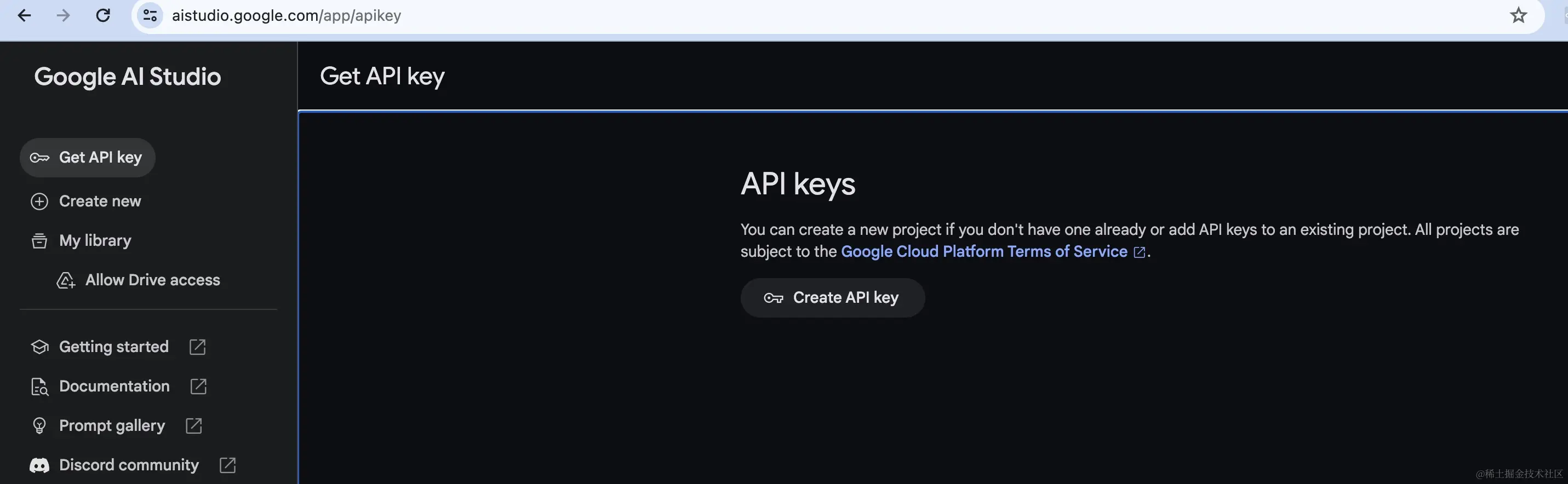Click external link icon next to Prompt gallery
This screenshot has height=484, width=1568.
click(x=193, y=425)
